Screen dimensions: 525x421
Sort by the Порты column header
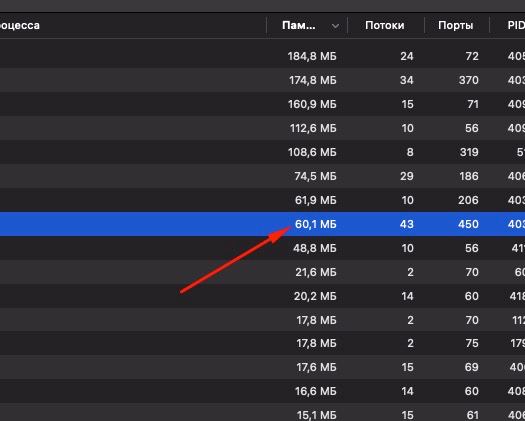coord(456,25)
